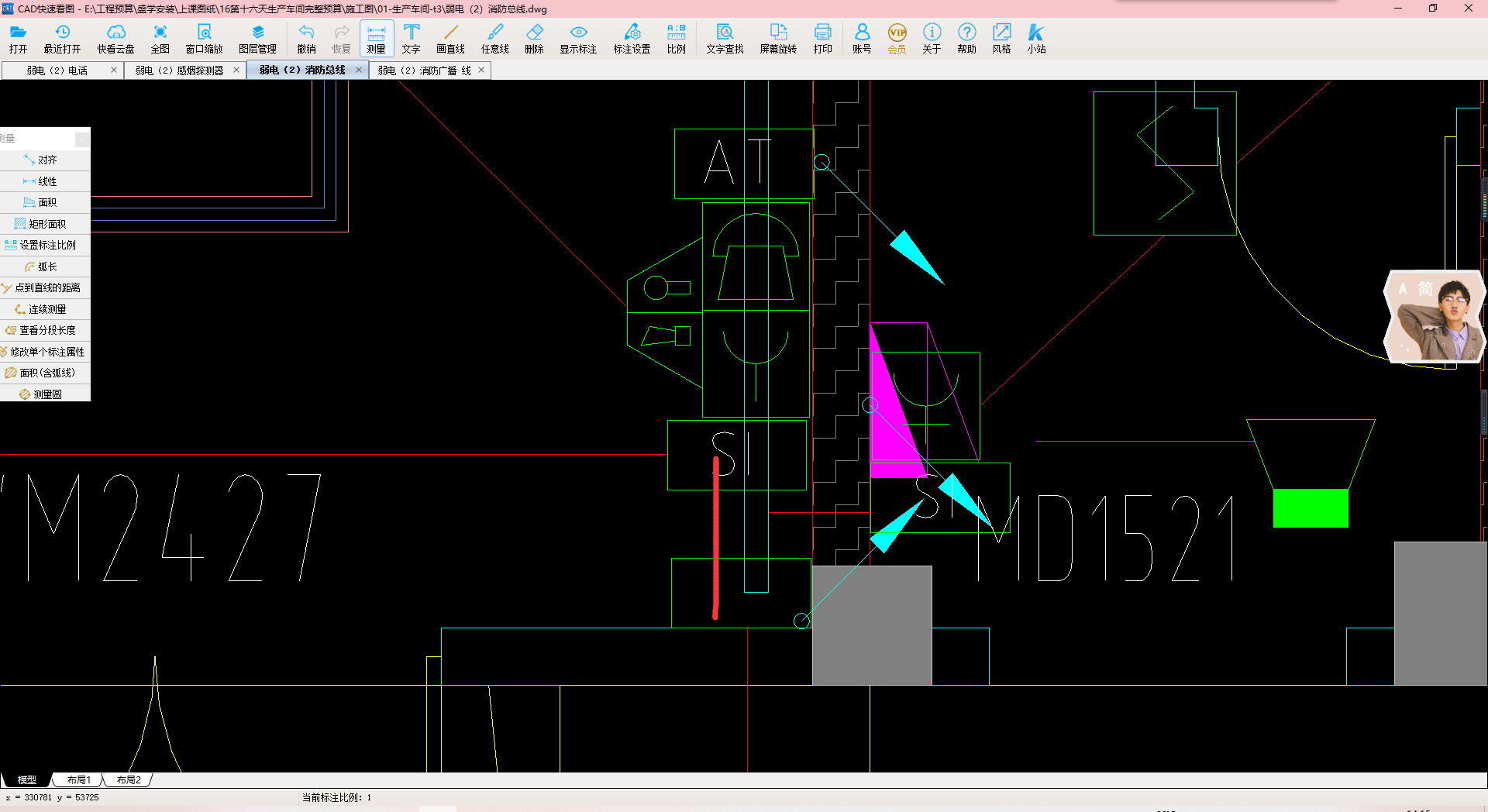Fit drawing to full view (全图)
Image resolution: width=1488 pixels, height=812 pixels.
point(160,38)
